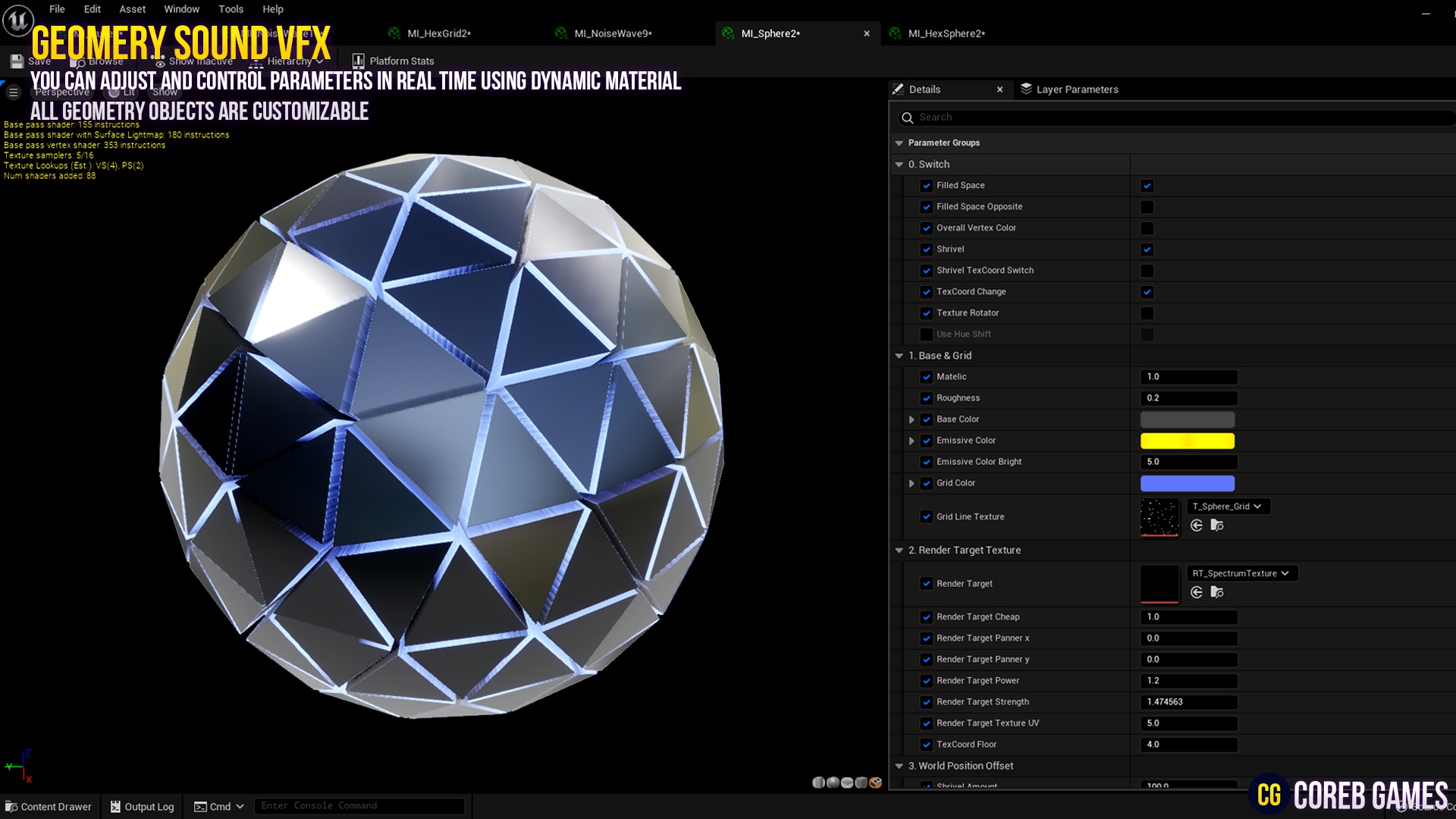Open the Window menu
Viewport: 1456px width, 819px height.
point(181,9)
